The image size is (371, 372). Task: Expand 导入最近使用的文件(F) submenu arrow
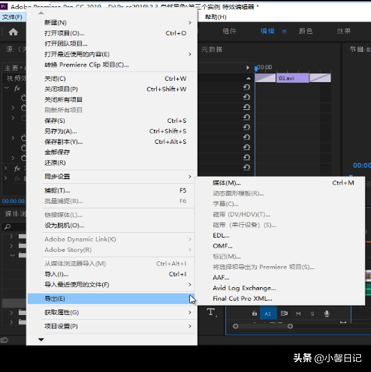(190, 284)
